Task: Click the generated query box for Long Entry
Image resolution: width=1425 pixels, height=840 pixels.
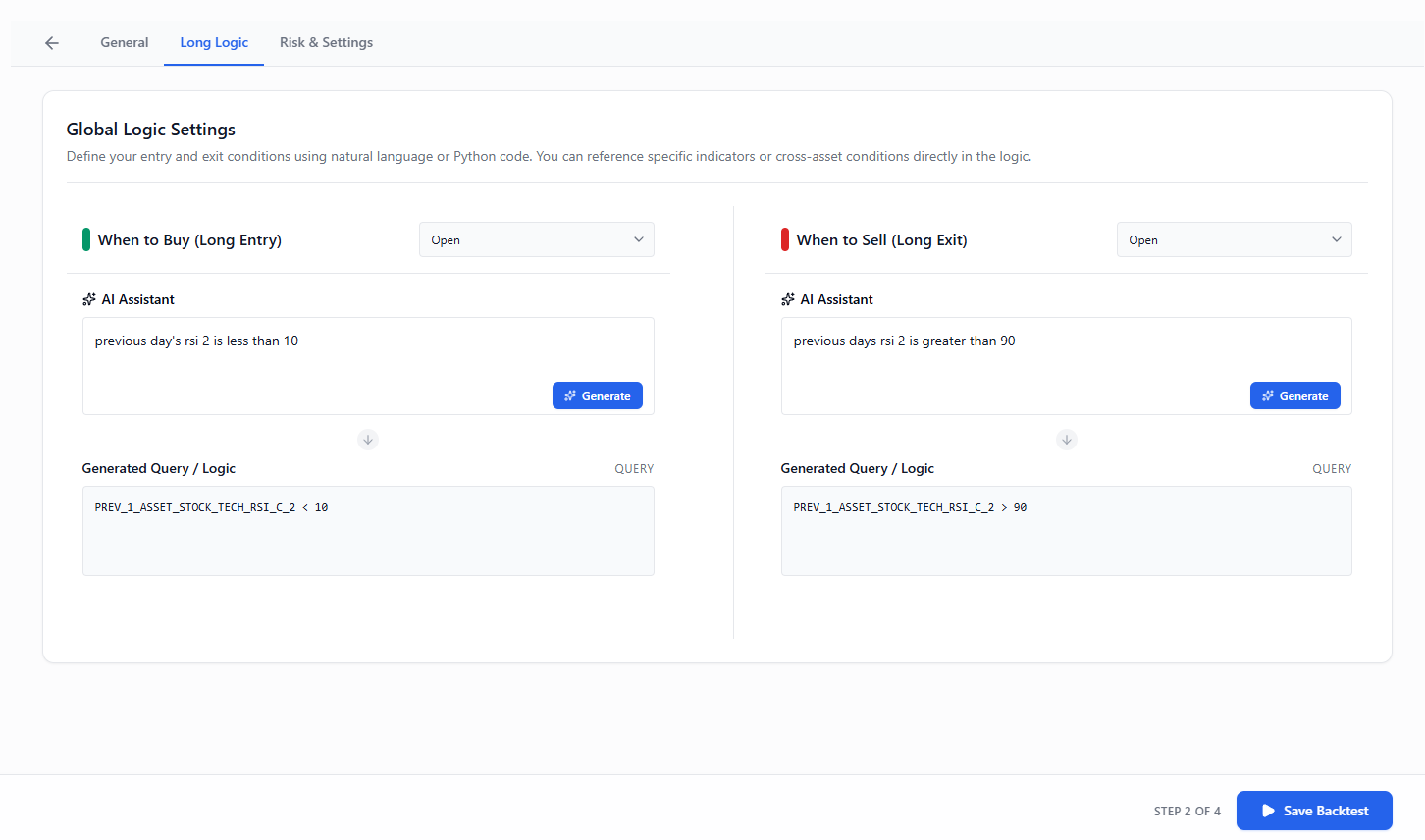Action: coord(368,531)
